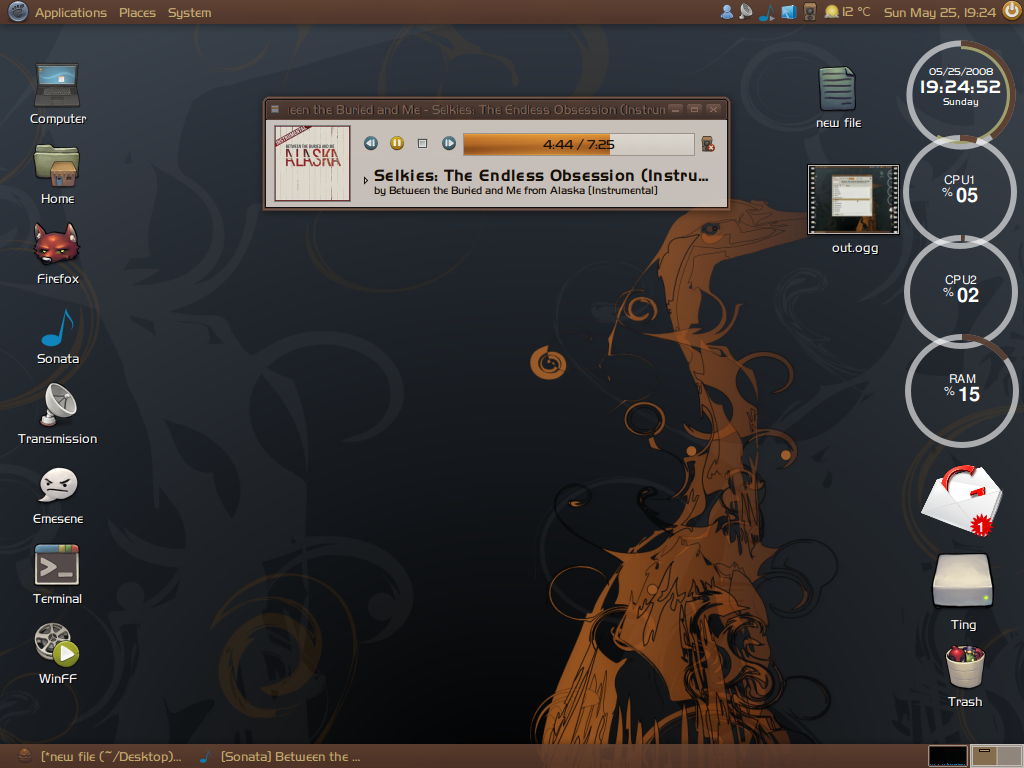
Task: Skip to the next track in Sonata
Action: (x=449, y=144)
